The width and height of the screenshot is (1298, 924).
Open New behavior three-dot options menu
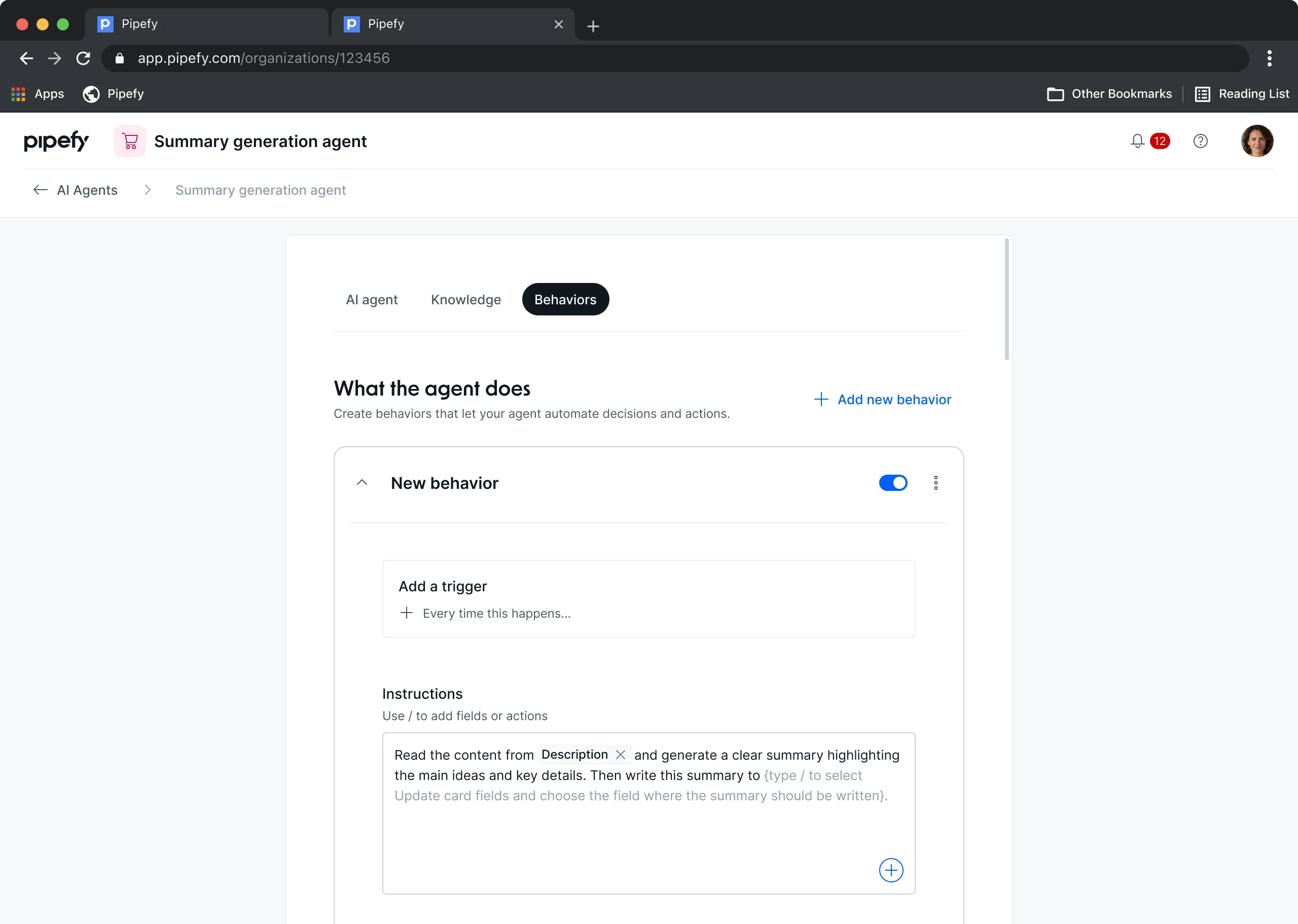[x=935, y=483]
